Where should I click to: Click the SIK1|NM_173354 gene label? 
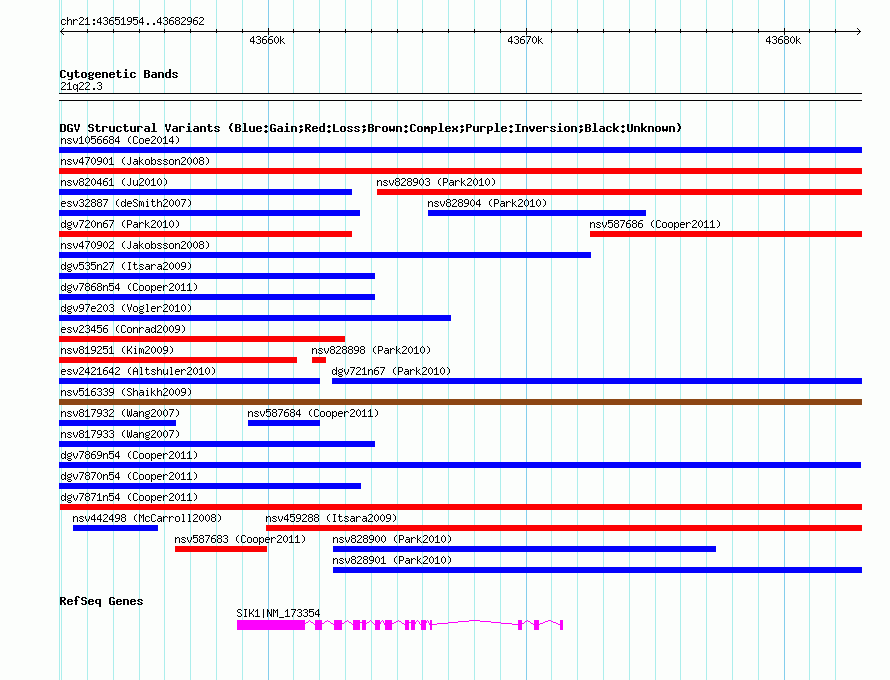pyautogui.click(x=278, y=613)
